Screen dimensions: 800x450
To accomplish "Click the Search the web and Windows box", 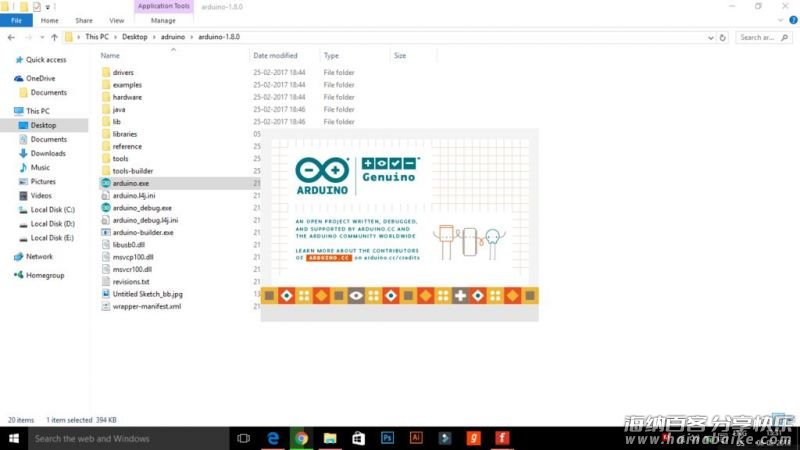I will [120, 438].
